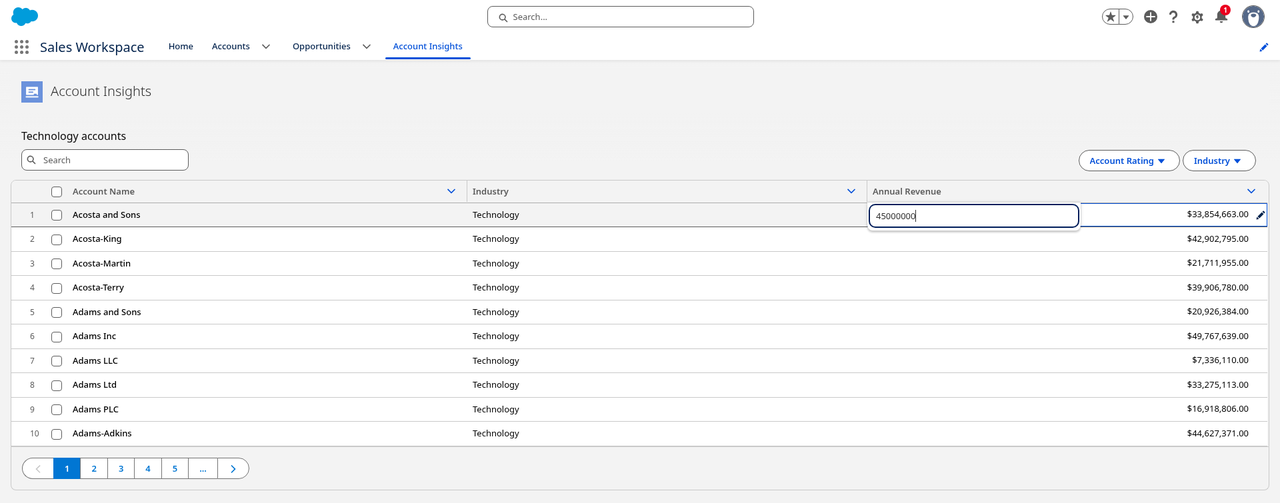Click the Sales Workspace app name

coord(92,47)
